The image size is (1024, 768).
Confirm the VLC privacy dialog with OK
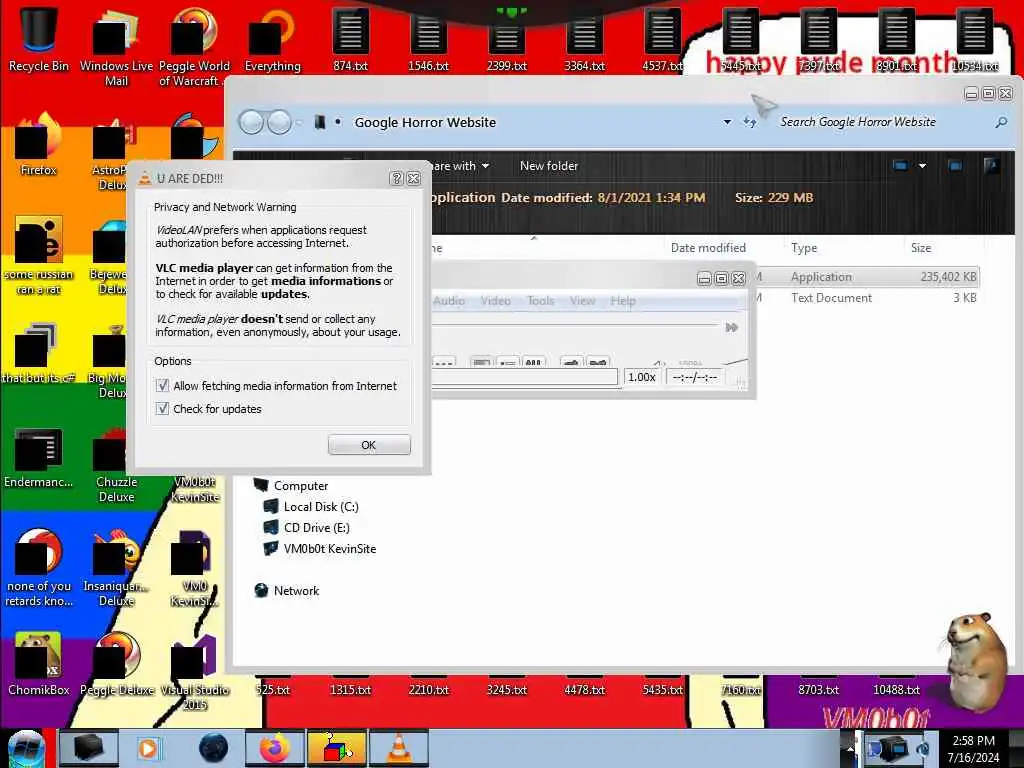tap(369, 445)
